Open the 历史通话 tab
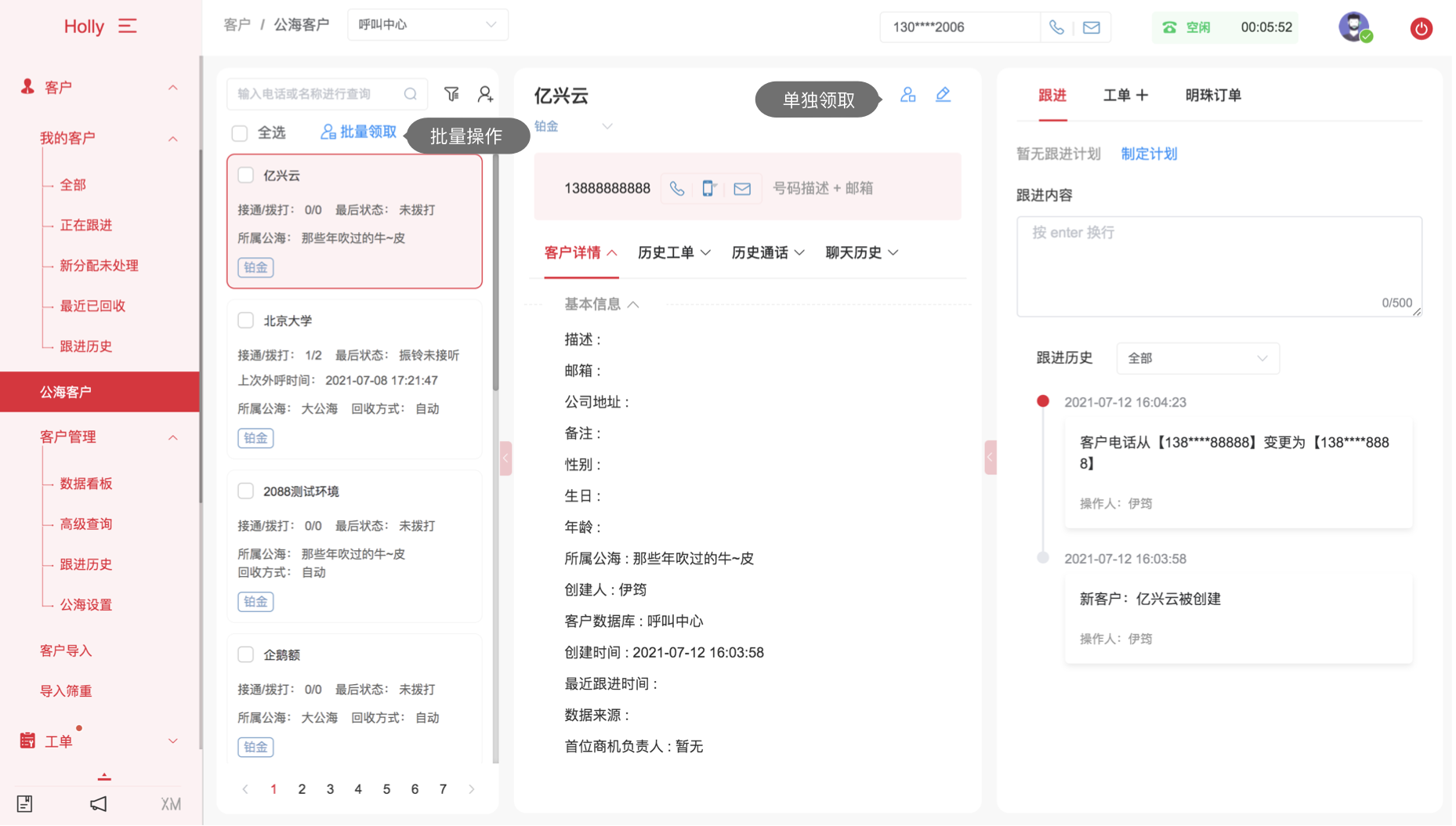Image resolution: width=1456 pixels, height=826 pixels. point(767,252)
